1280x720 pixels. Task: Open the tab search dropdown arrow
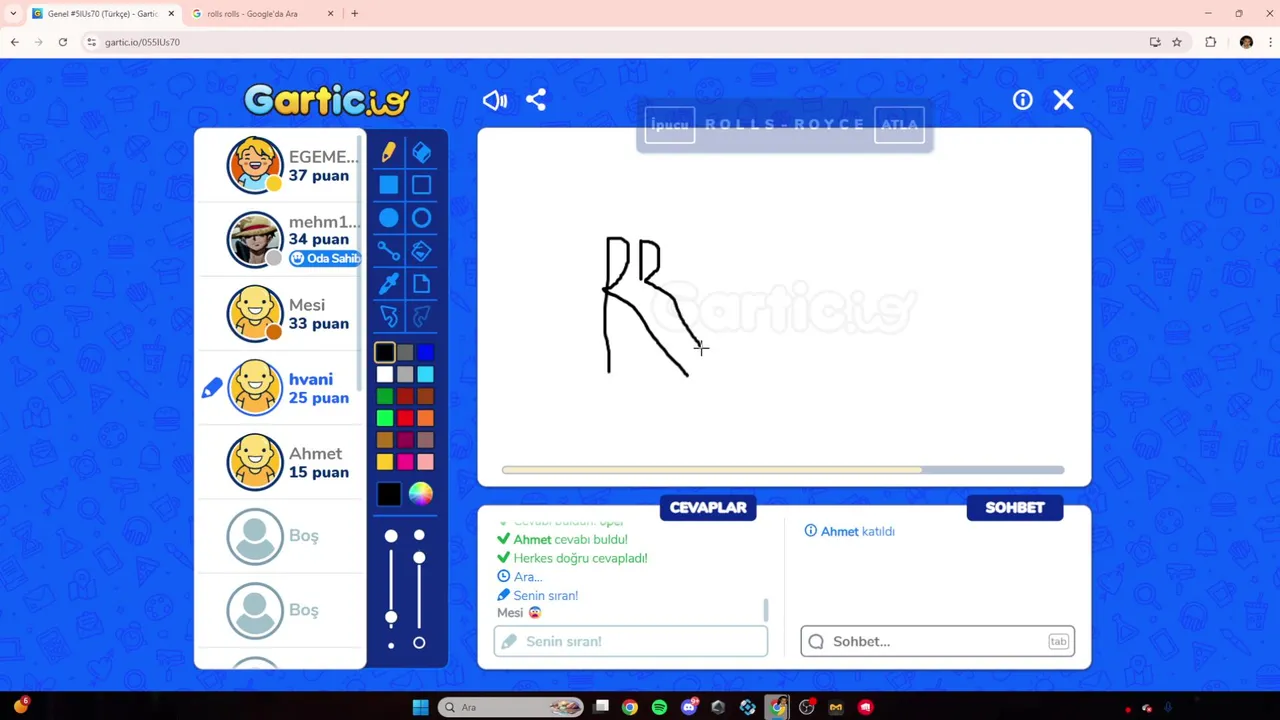tap(13, 14)
